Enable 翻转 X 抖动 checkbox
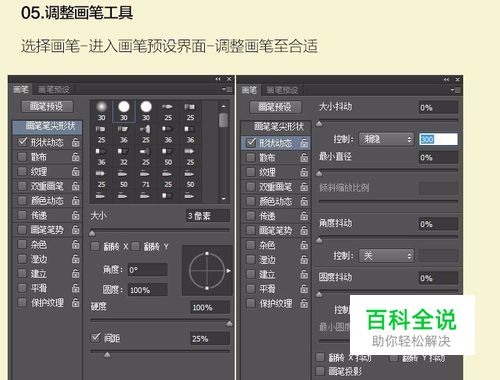 [x=320, y=357]
